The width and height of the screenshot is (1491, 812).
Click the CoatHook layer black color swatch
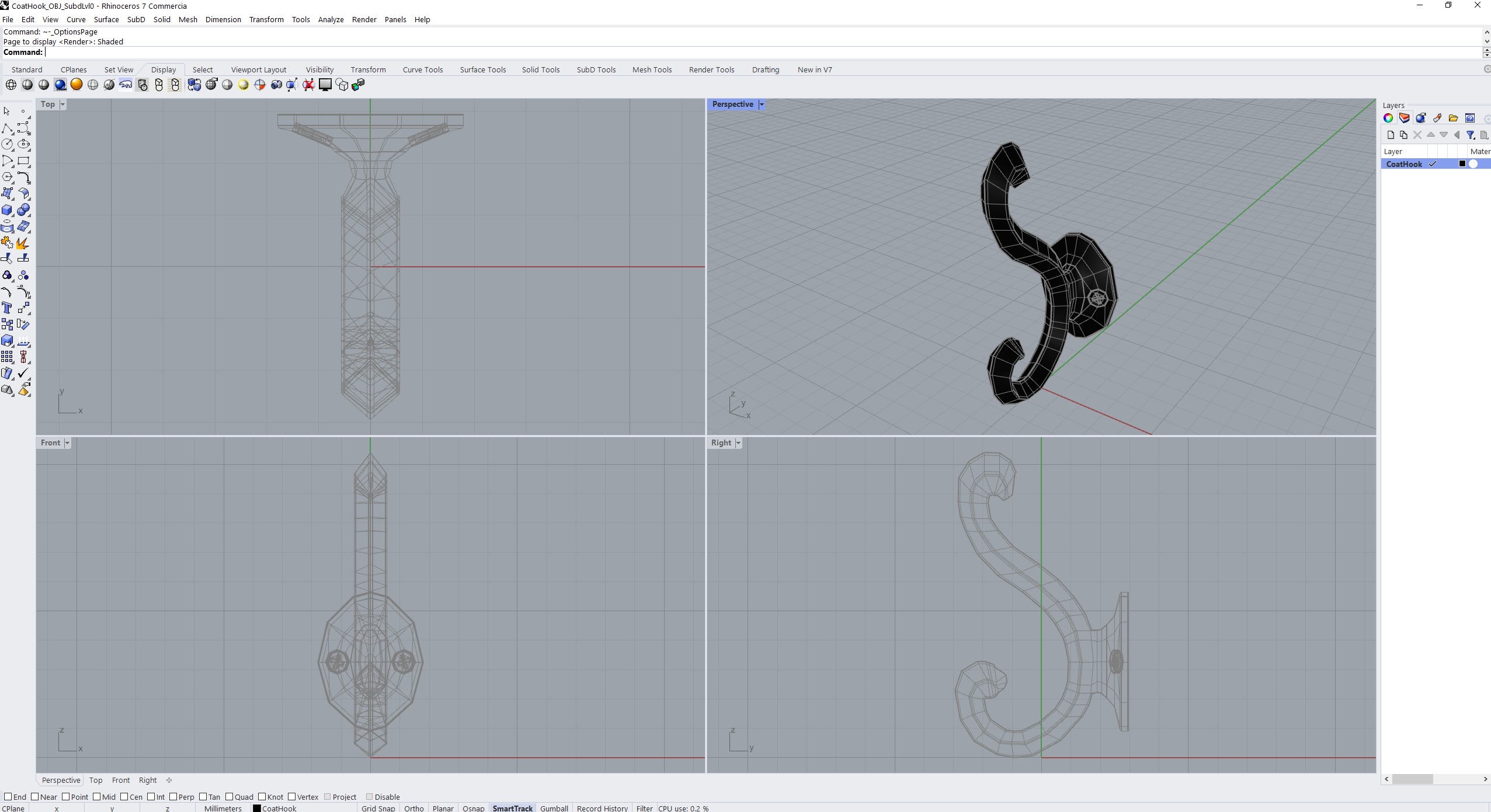tap(1462, 164)
